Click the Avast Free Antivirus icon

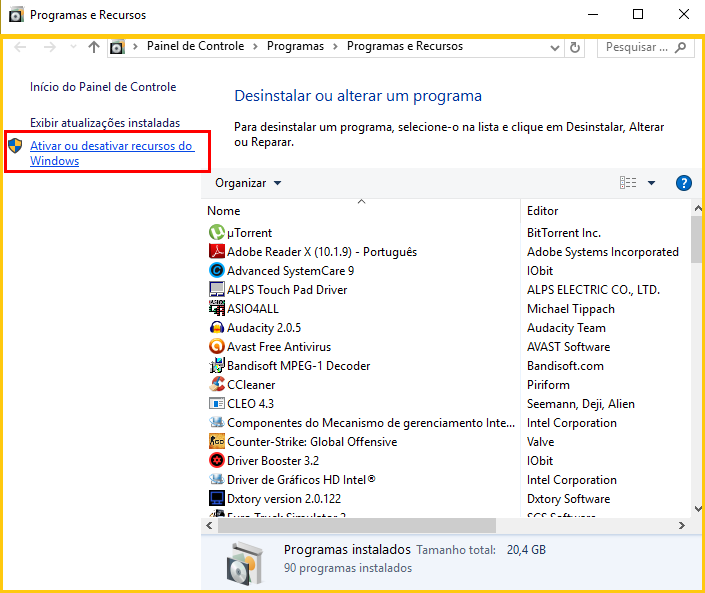point(217,346)
